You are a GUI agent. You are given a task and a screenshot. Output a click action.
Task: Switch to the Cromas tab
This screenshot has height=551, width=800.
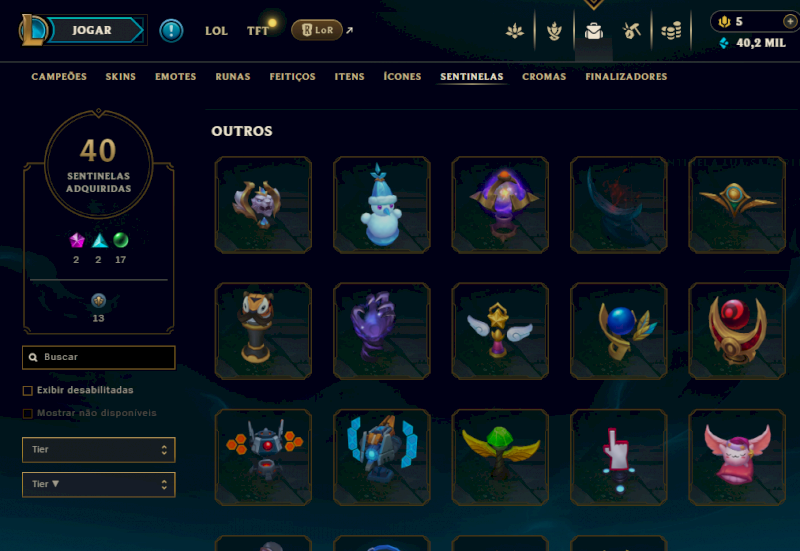[544, 77]
